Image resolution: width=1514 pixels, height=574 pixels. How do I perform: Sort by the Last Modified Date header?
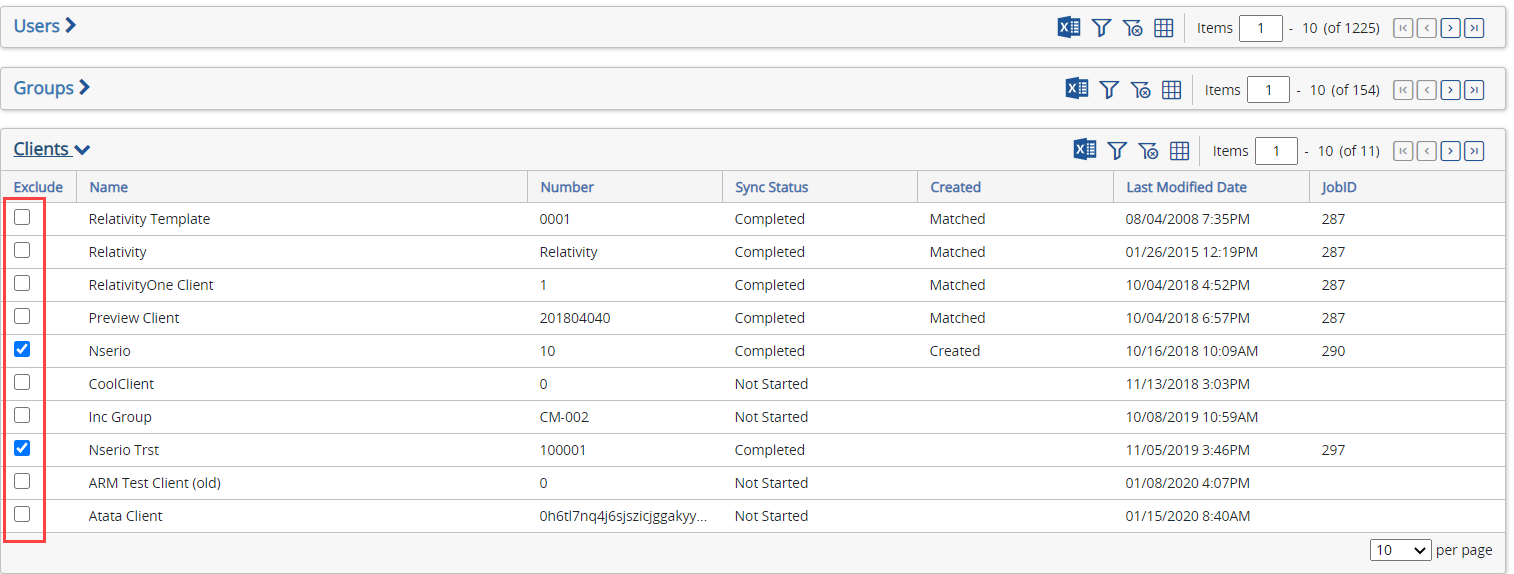(1186, 187)
